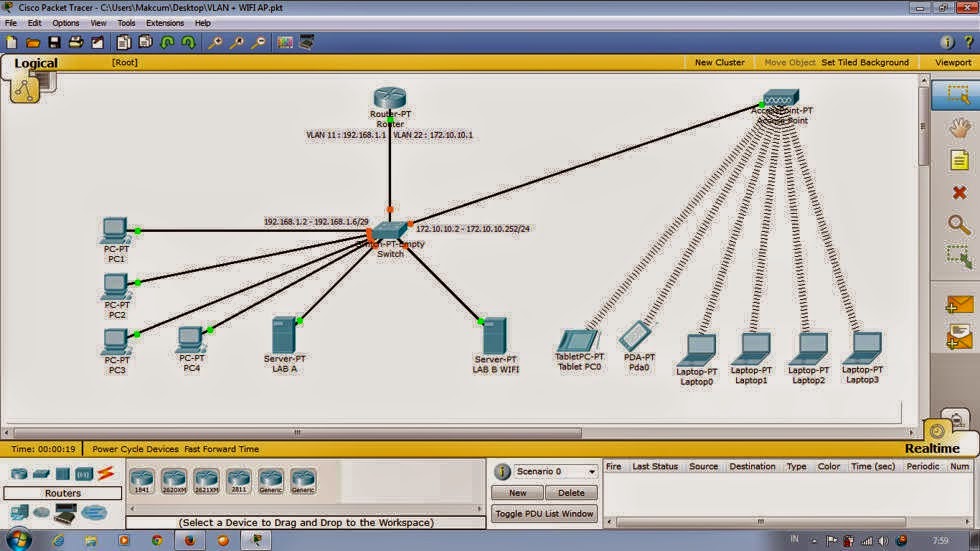Click Set Tiled Background button

pos(865,62)
